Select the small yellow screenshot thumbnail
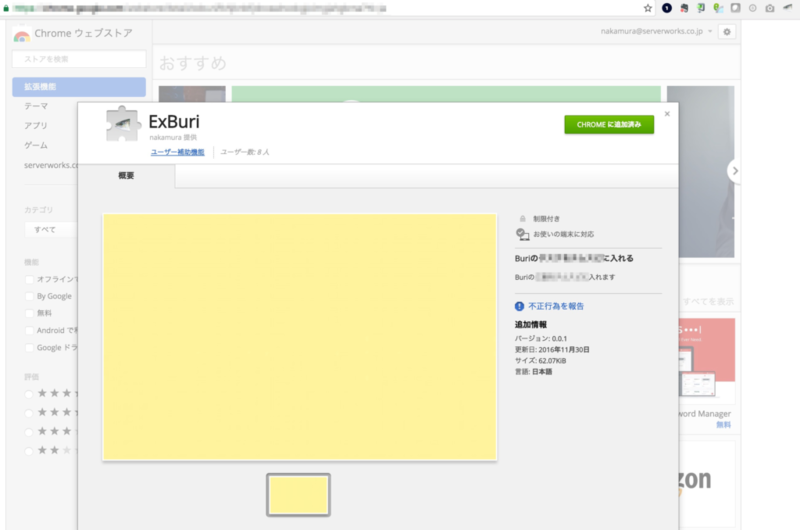This screenshot has width=800, height=530. coord(298,495)
